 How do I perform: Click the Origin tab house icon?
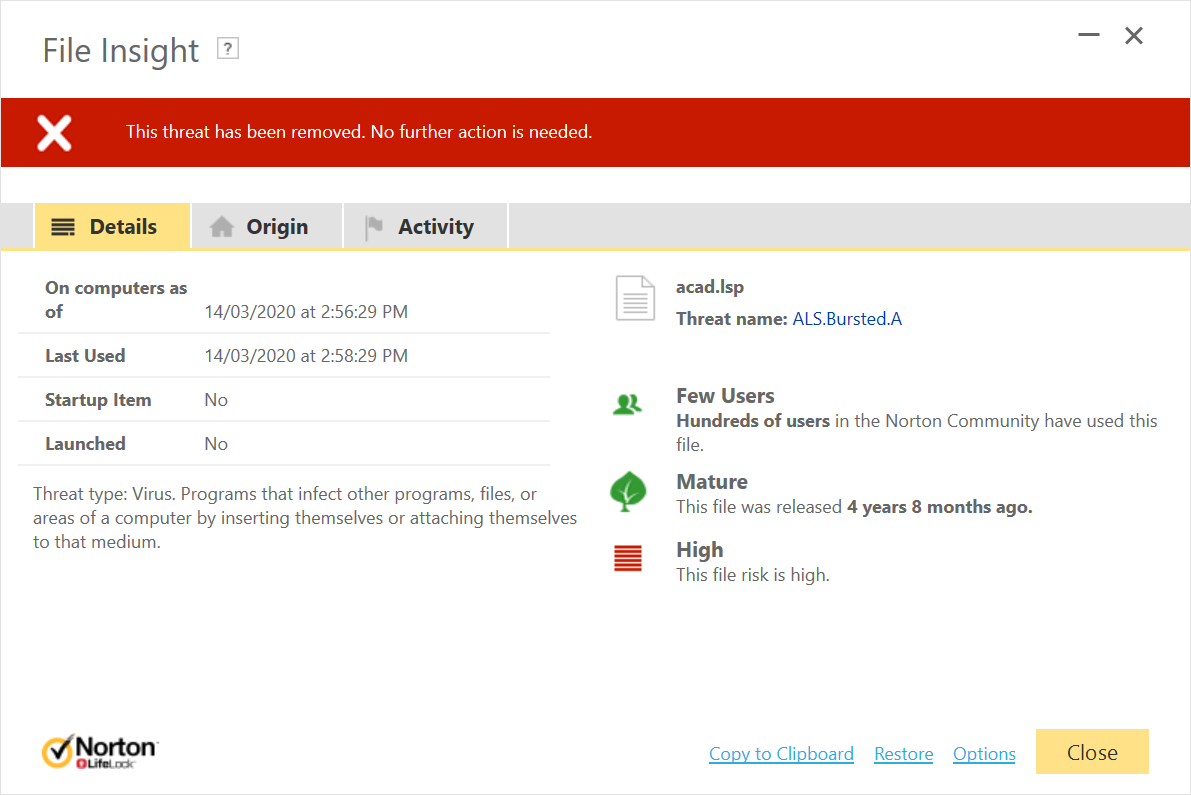tap(222, 227)
